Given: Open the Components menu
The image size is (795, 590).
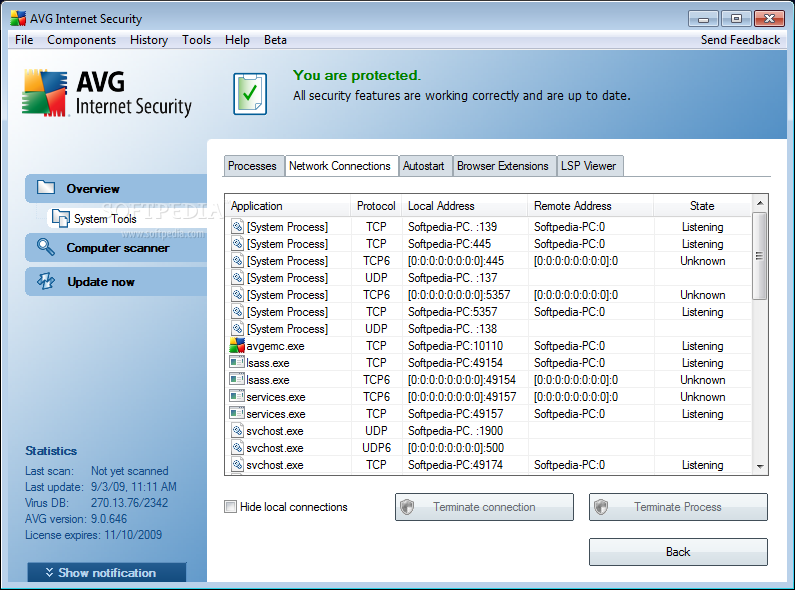Looking at the screenshot, I should point(81,40).
